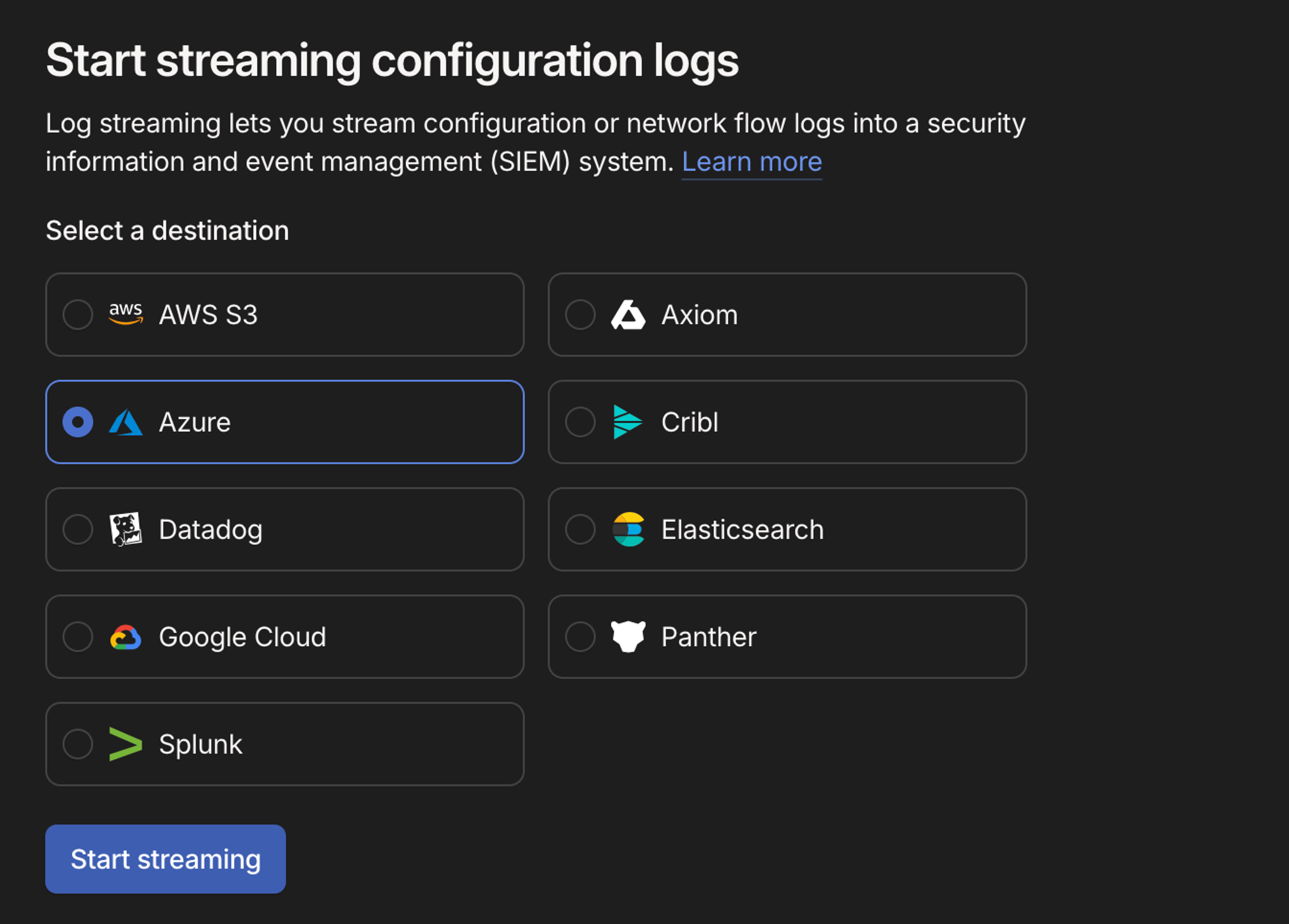This screenshot has width=1289, height=924.
Task: Click the Azure logo icon
Action: click(126, 422)
